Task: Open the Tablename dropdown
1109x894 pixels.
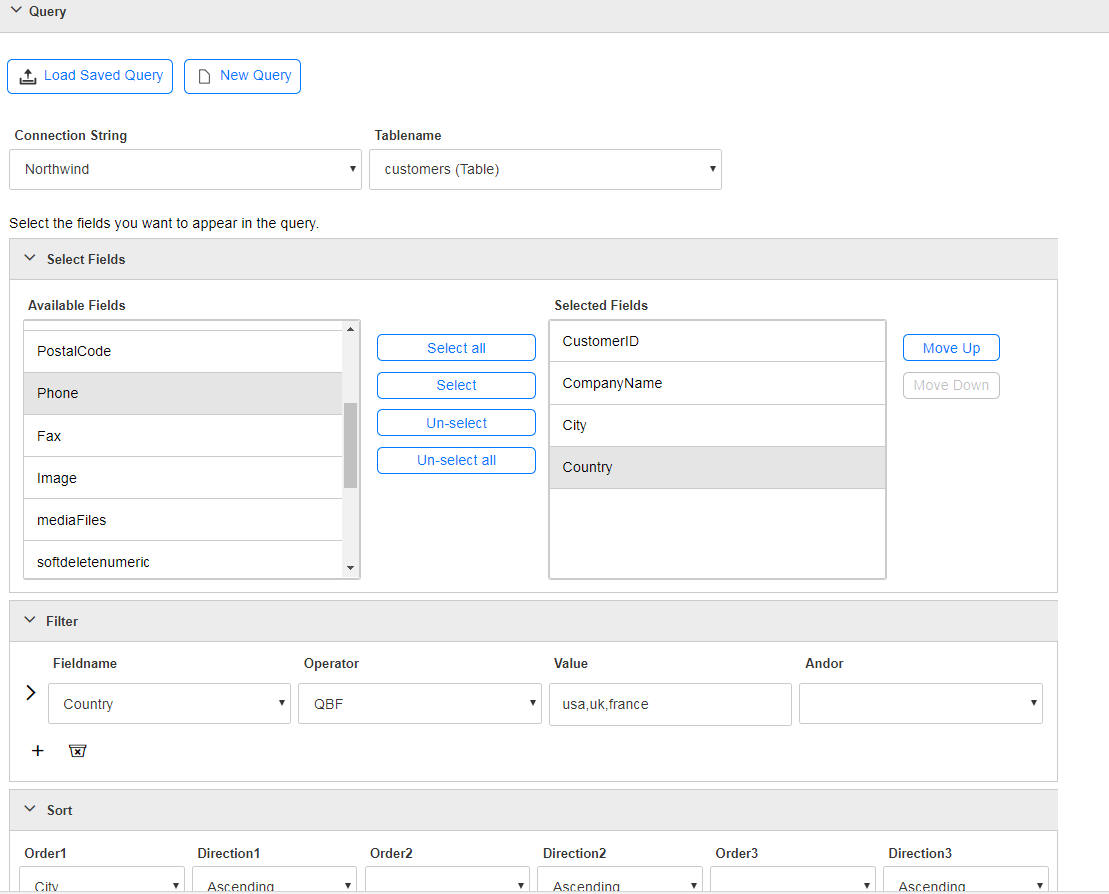Action: click(x=545, y=169)
